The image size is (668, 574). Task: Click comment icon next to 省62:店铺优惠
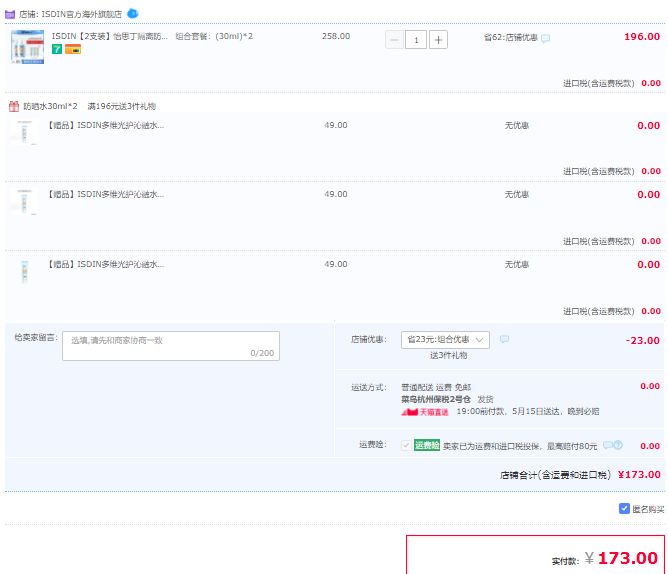(x=545, y=38)
